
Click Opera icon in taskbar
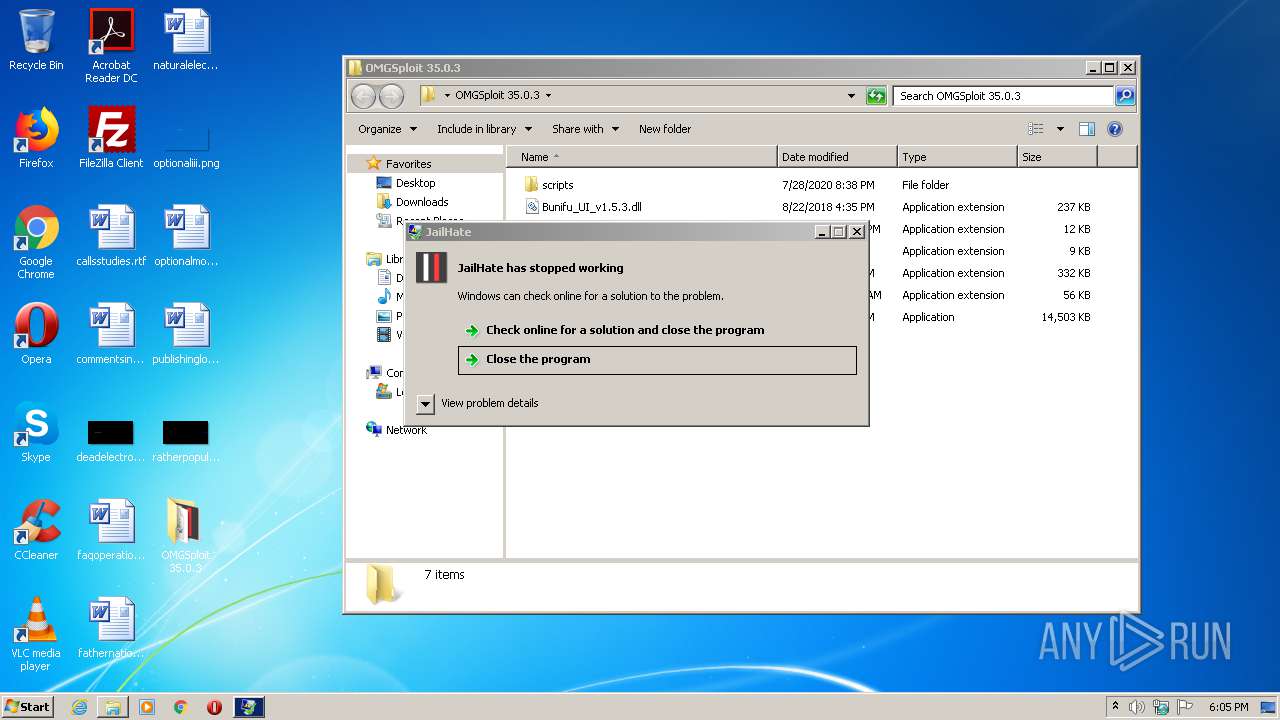coord(214,707)
